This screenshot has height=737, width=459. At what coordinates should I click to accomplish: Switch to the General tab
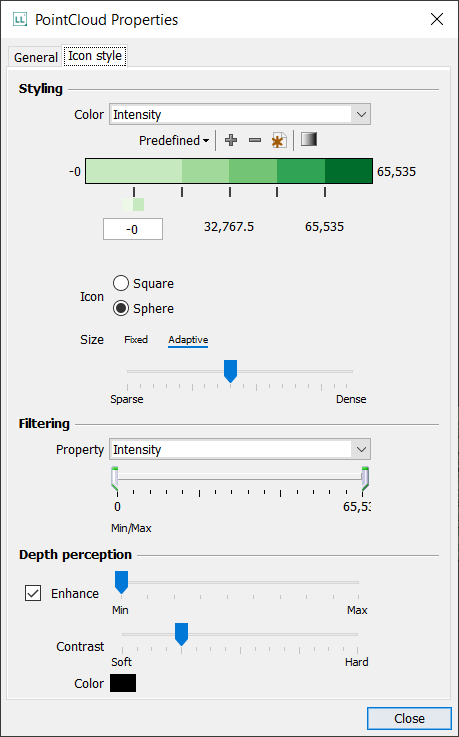35,57
